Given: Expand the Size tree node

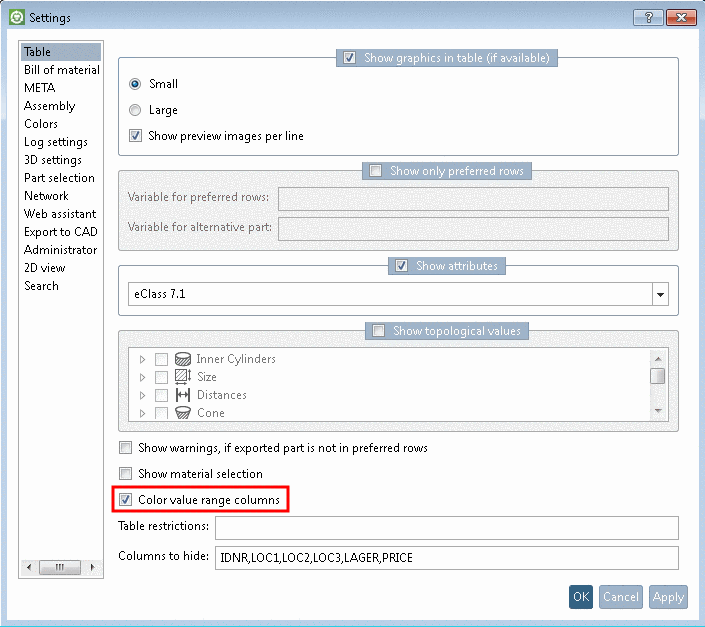Looking at the screenshot, I should point(143,377).
